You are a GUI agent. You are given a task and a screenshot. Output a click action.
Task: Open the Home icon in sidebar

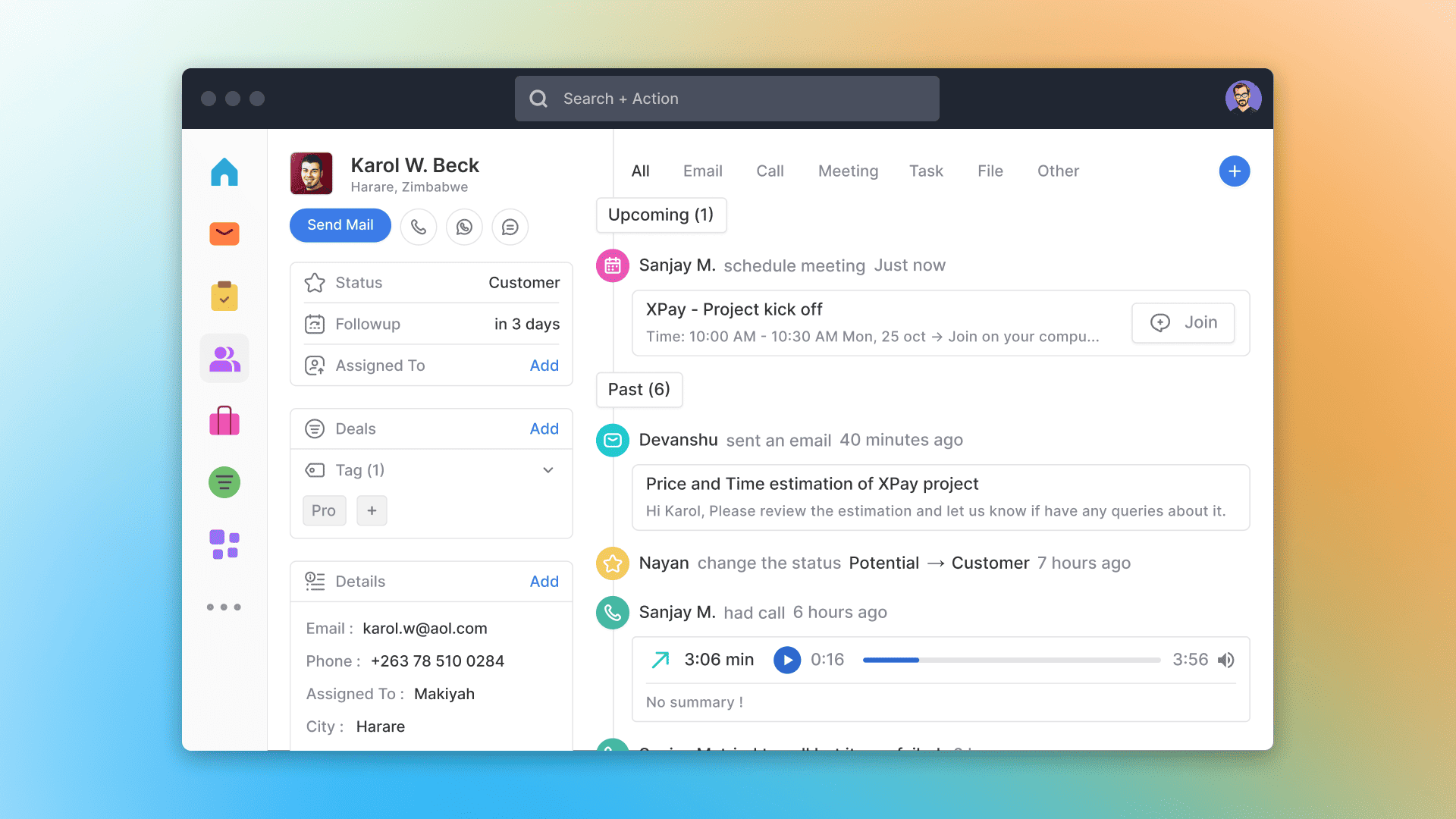(224, 172)
